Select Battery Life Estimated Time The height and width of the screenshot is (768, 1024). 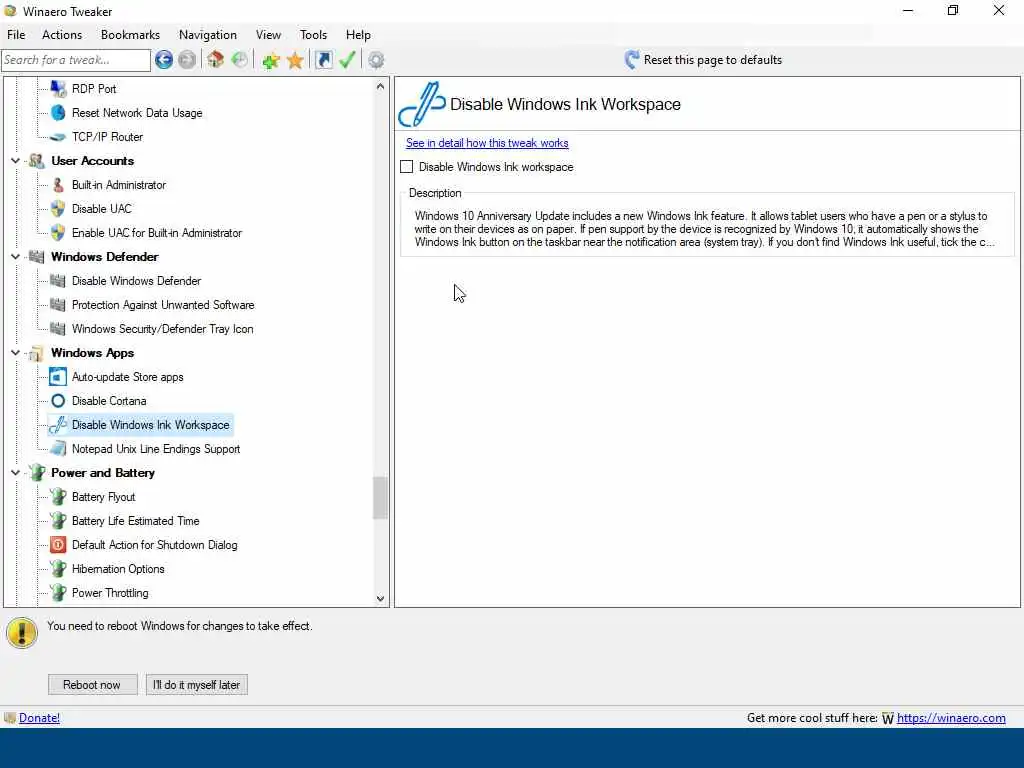click(135, 521)
